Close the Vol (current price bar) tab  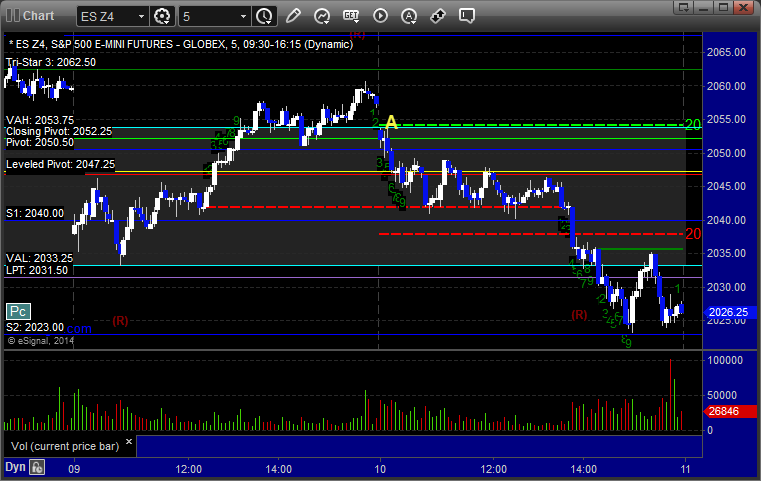click(129, 441)
